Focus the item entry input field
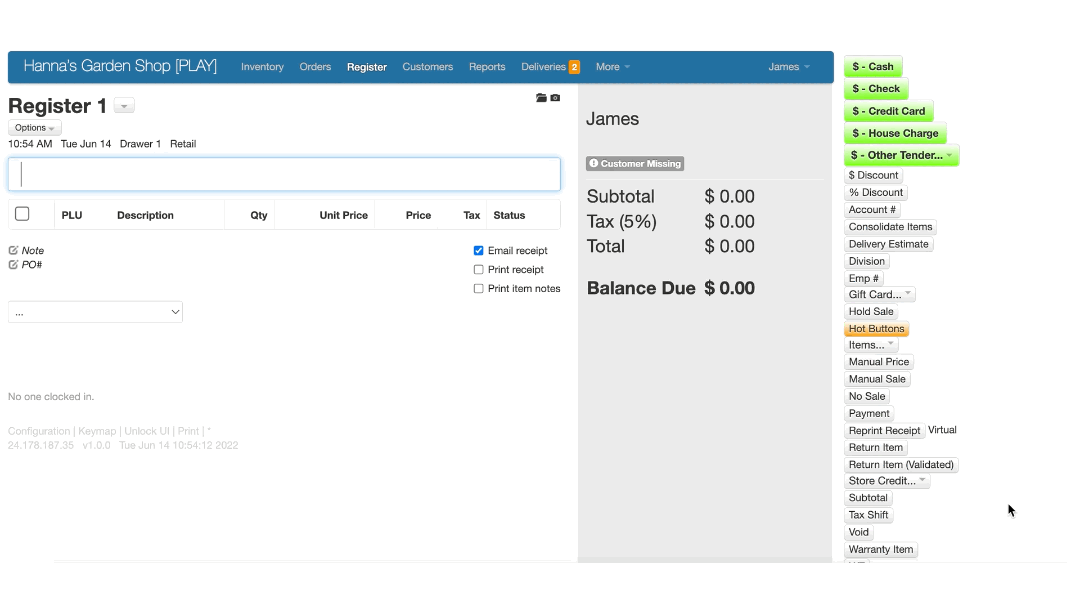 (x=284, y=174)
